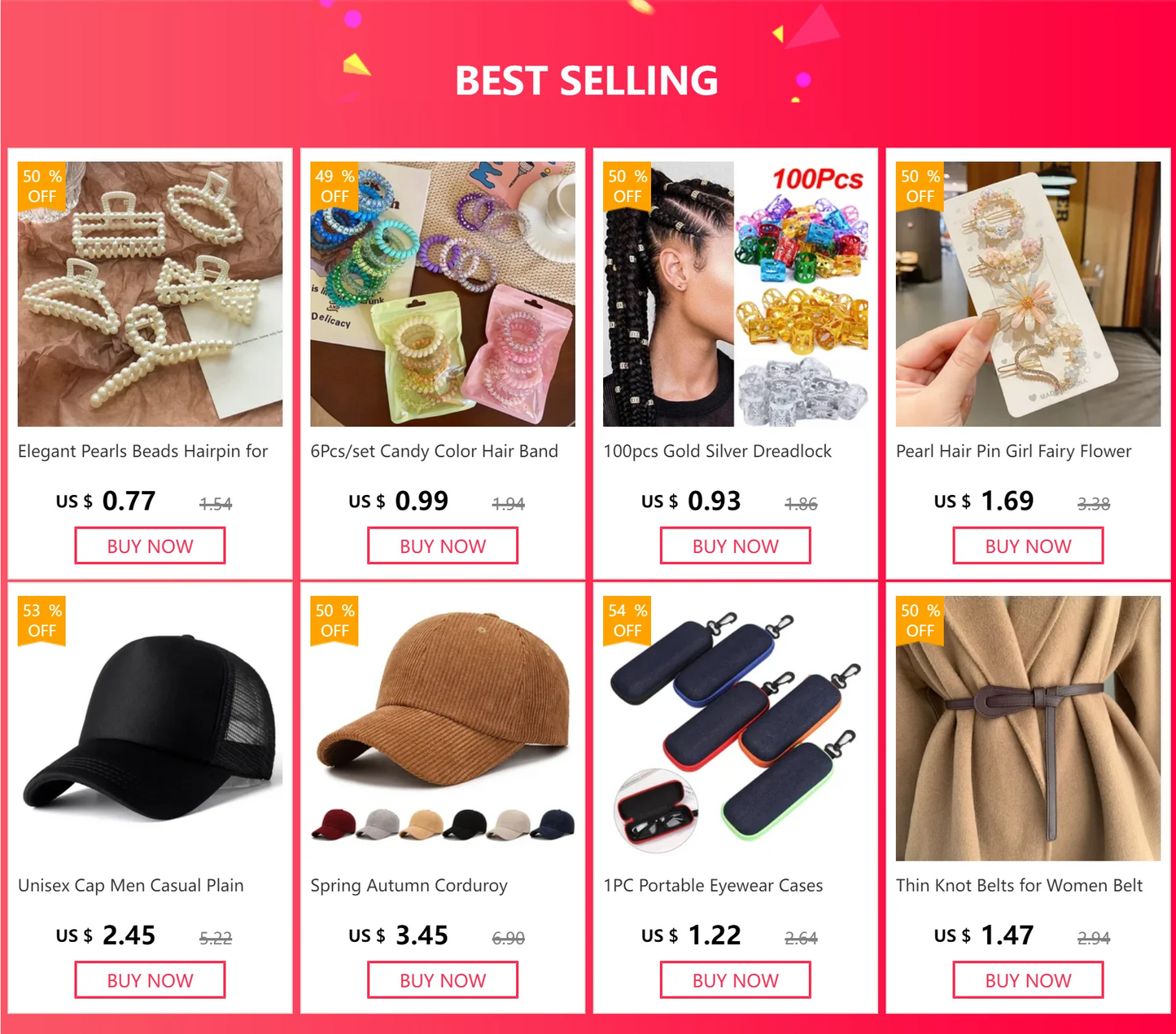Screen dimensions: 1176x1034
Task: Open the Pearl Hair Pin Girl Fairy Flower title
Action: pos(1013,451)
